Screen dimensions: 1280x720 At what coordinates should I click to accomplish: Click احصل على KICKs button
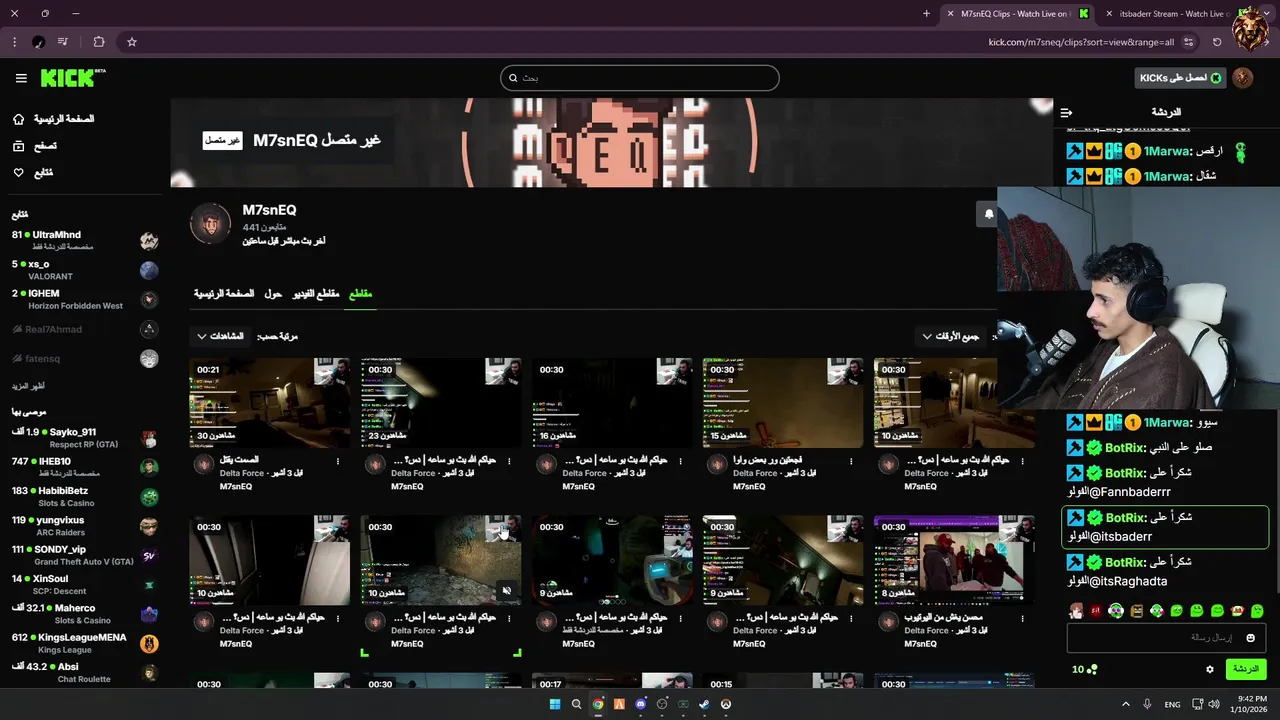click(1180, 78)
